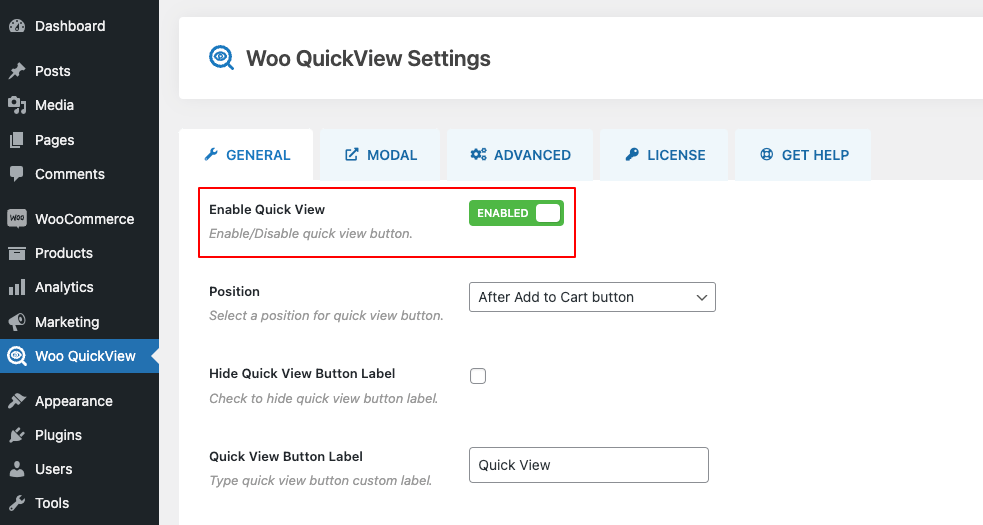
Task: Switch to the Modal tab
Action: pyautogui.click(x=381, y=155)
